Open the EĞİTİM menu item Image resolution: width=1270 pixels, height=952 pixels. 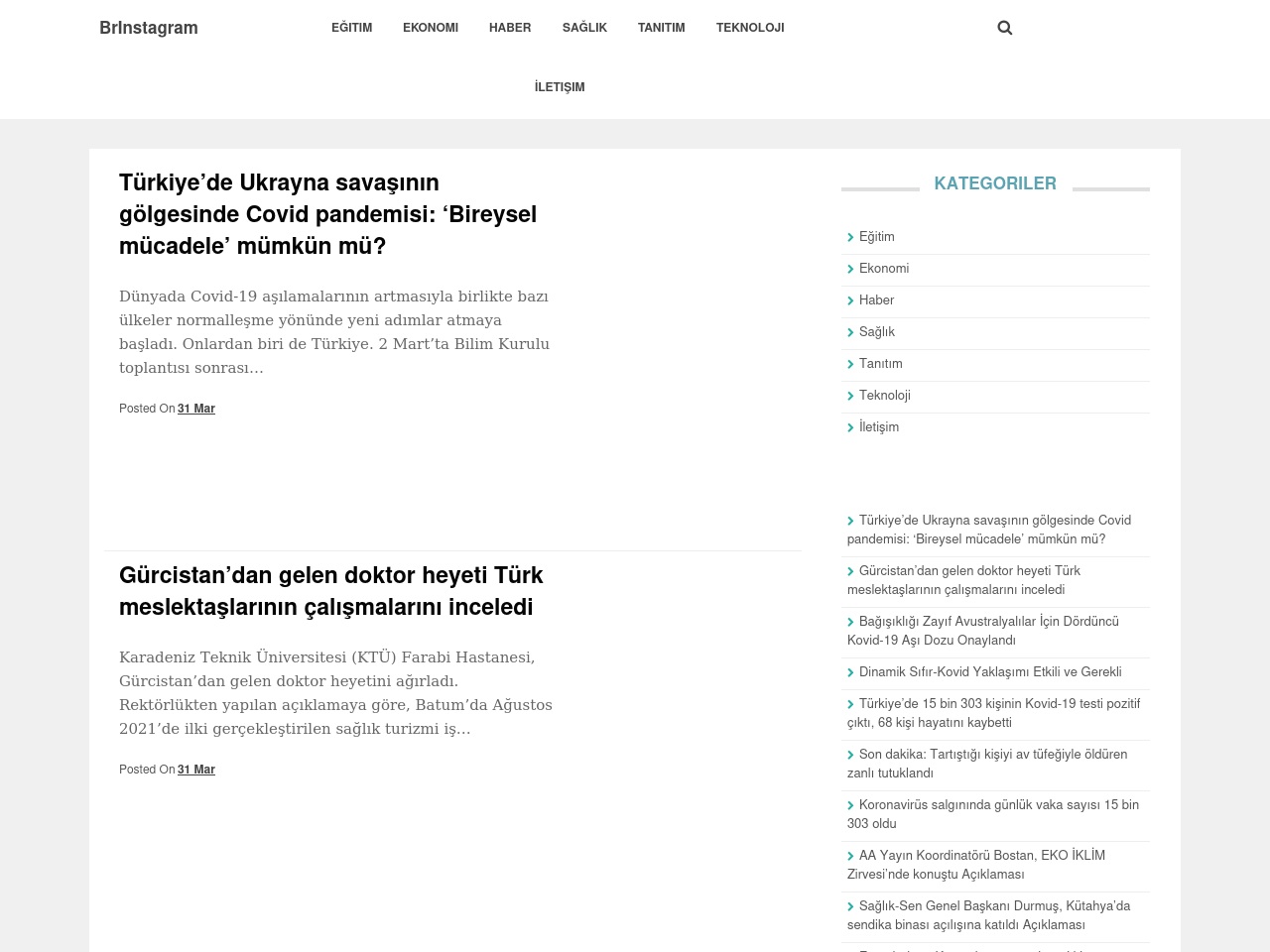click(352, 28)
